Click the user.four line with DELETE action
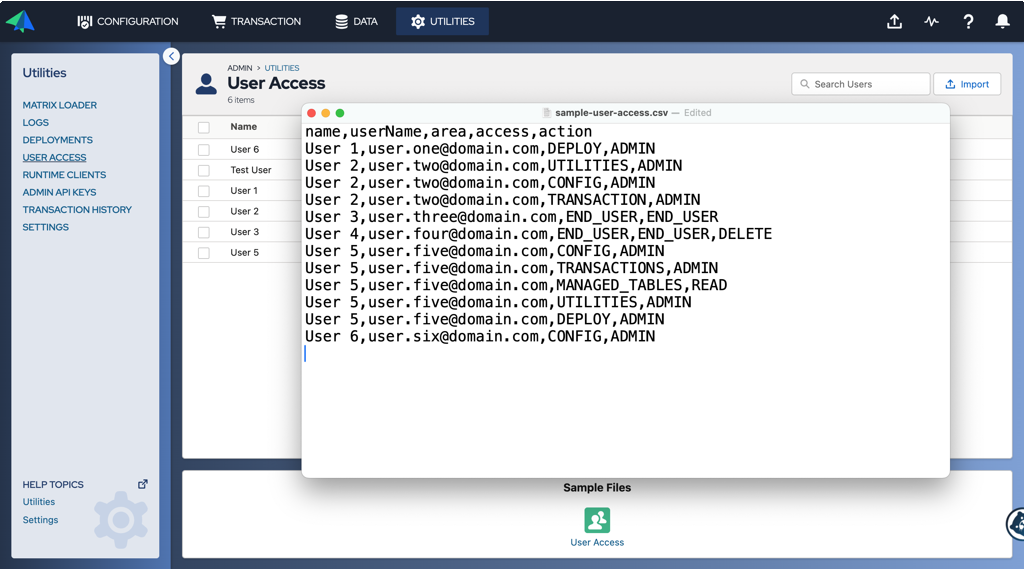The width and height of the screenshot is (1024, 569). click(x=538, y=234)
